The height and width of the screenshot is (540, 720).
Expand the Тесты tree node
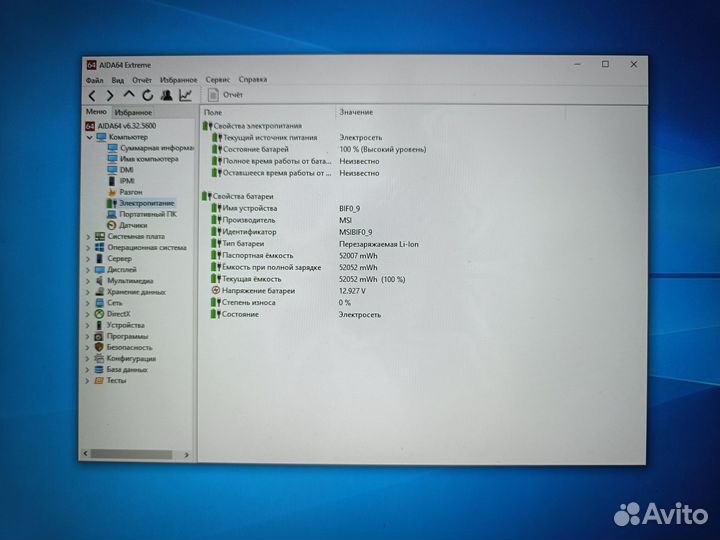pyautogui.click(x=88, y=380)
